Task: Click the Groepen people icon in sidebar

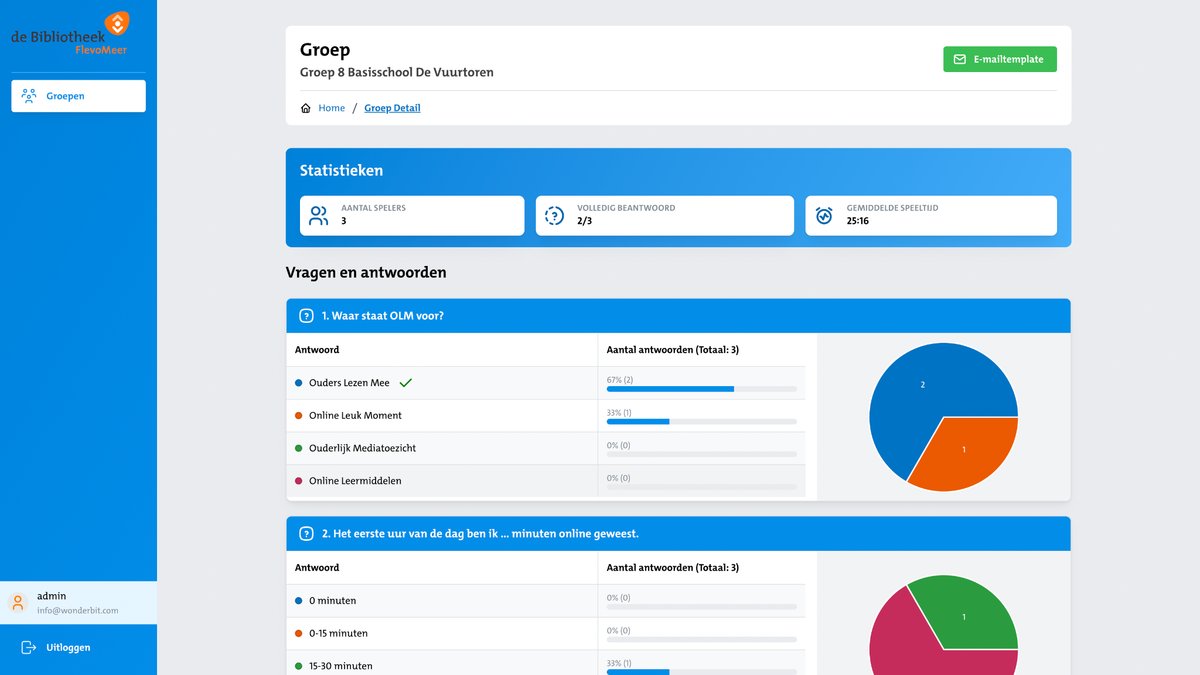Action: 29,96
